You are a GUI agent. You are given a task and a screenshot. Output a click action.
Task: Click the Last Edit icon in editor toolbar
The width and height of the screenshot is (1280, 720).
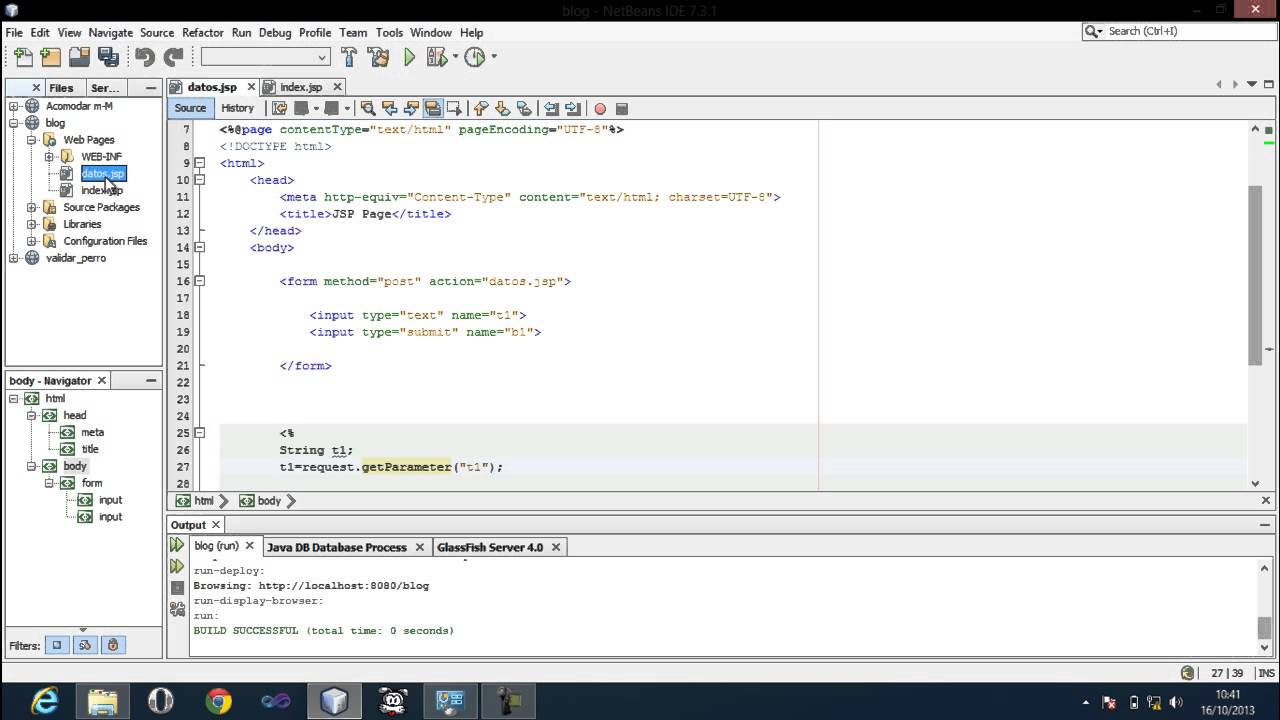point(279,108)
